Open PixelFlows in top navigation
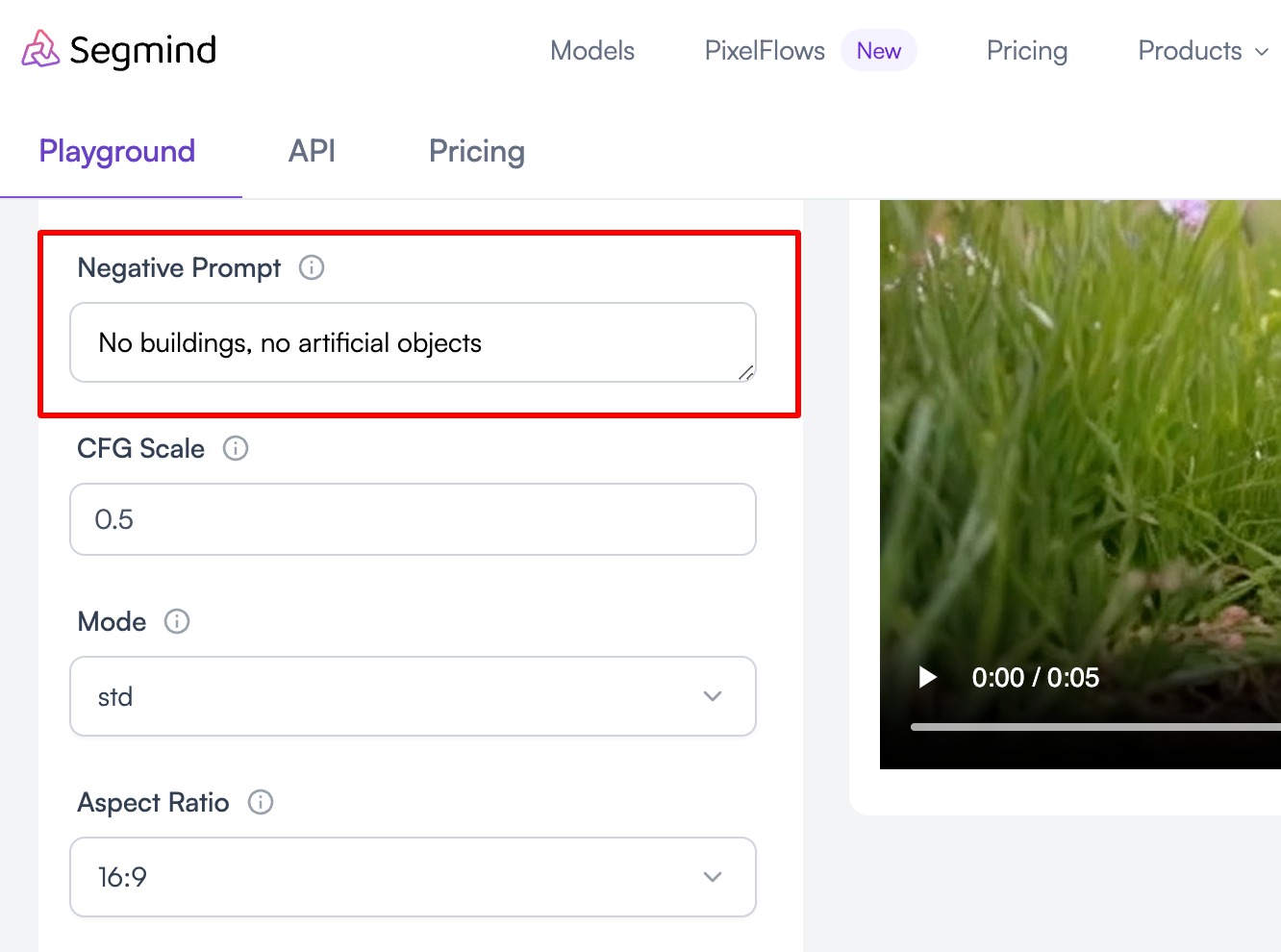Viewport: 1281px width, 952px height. click(x=765, y=51)
